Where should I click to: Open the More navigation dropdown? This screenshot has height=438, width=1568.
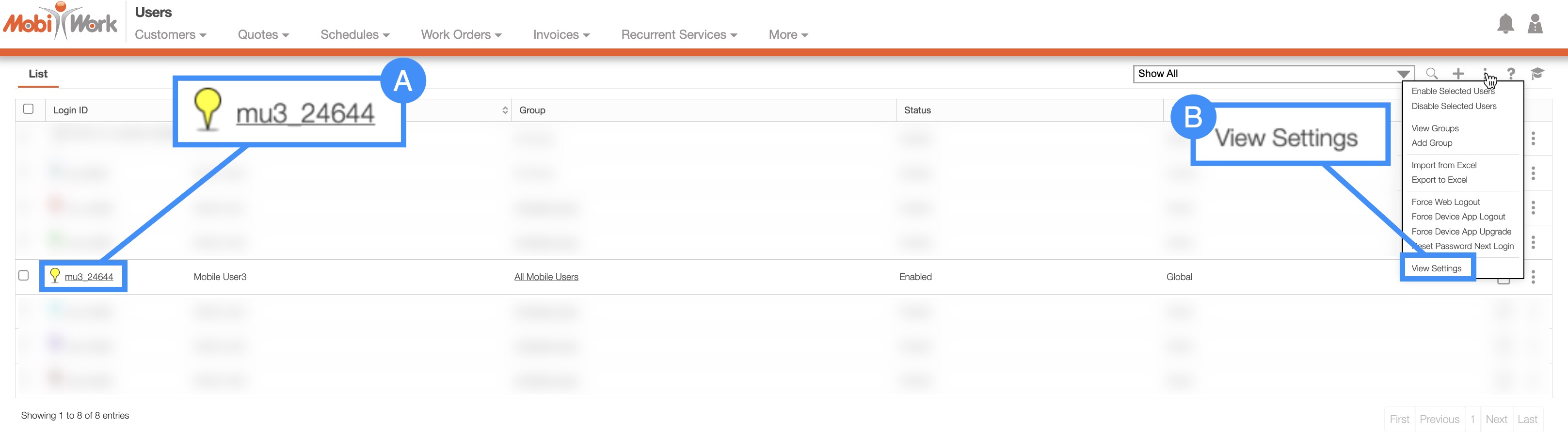pos(788,35)
